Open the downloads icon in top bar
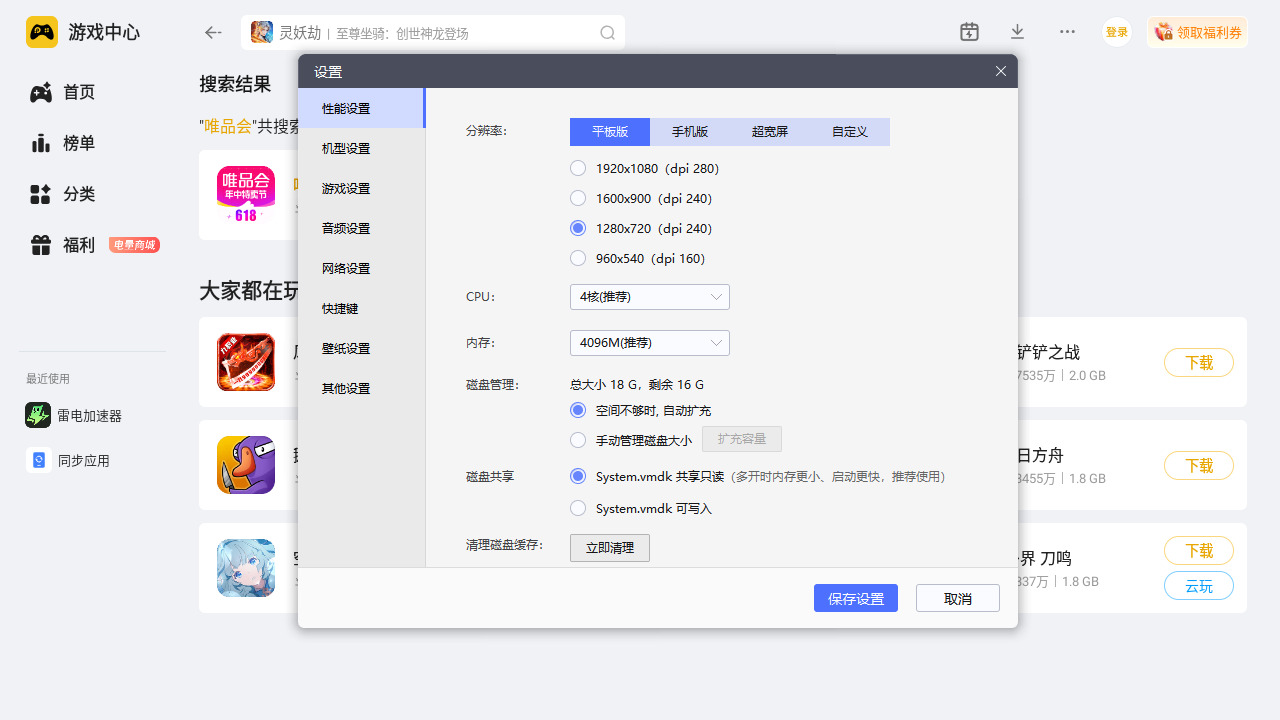The image size is (1280, 720). click(x=1017, y=32)
